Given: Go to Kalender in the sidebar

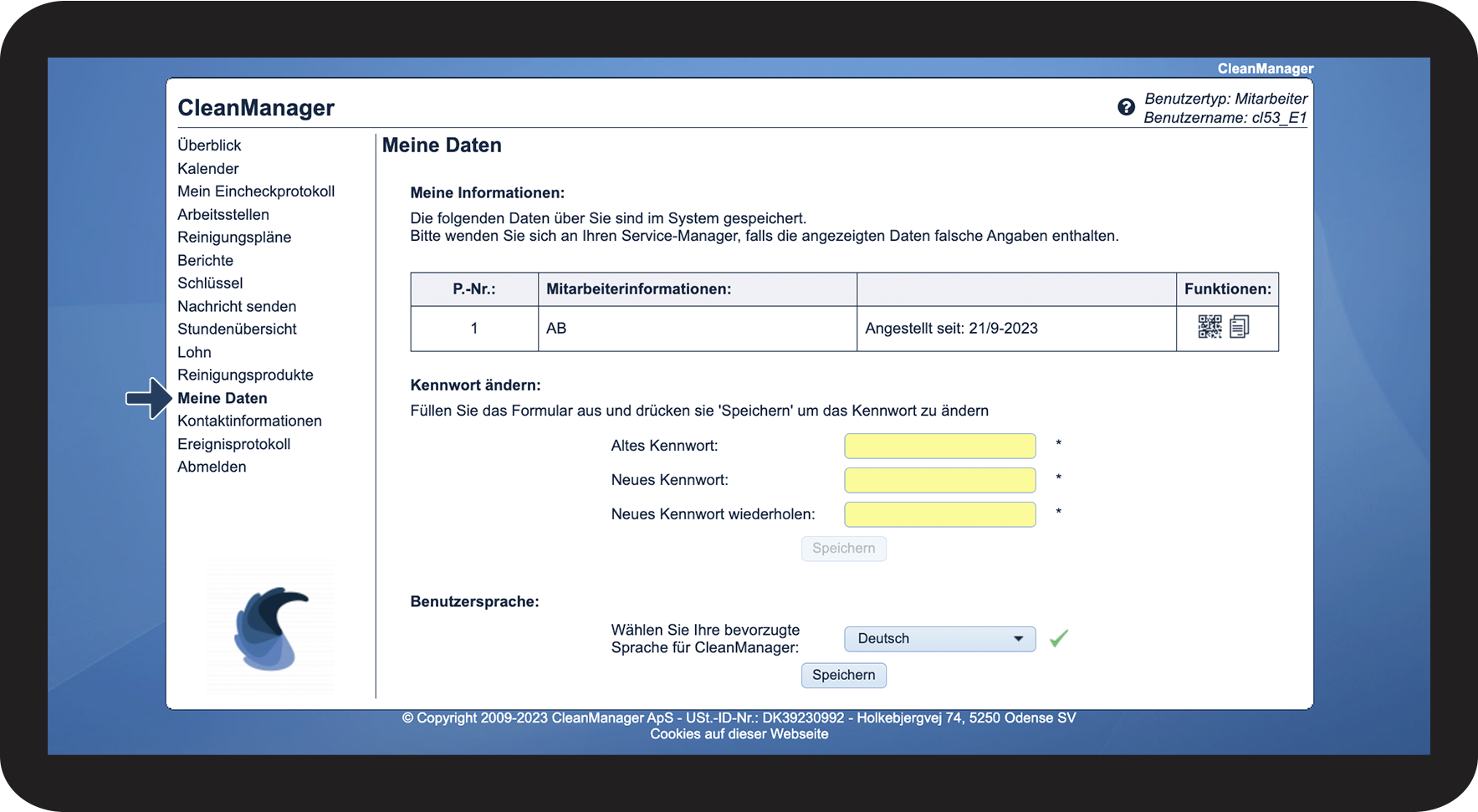Looking at the screenshot, I should click(208, 169).
